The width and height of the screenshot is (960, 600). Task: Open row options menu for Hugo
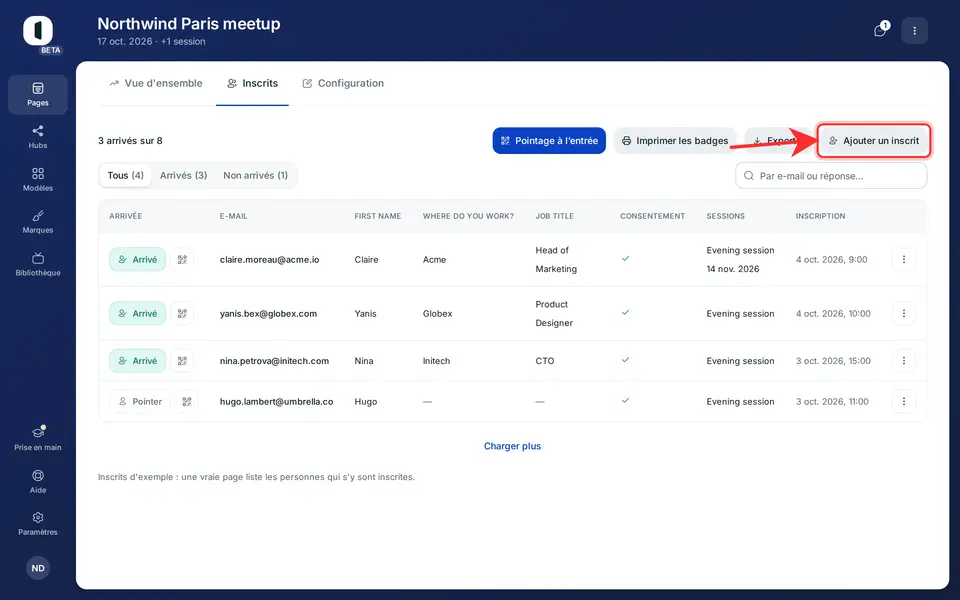904,402
